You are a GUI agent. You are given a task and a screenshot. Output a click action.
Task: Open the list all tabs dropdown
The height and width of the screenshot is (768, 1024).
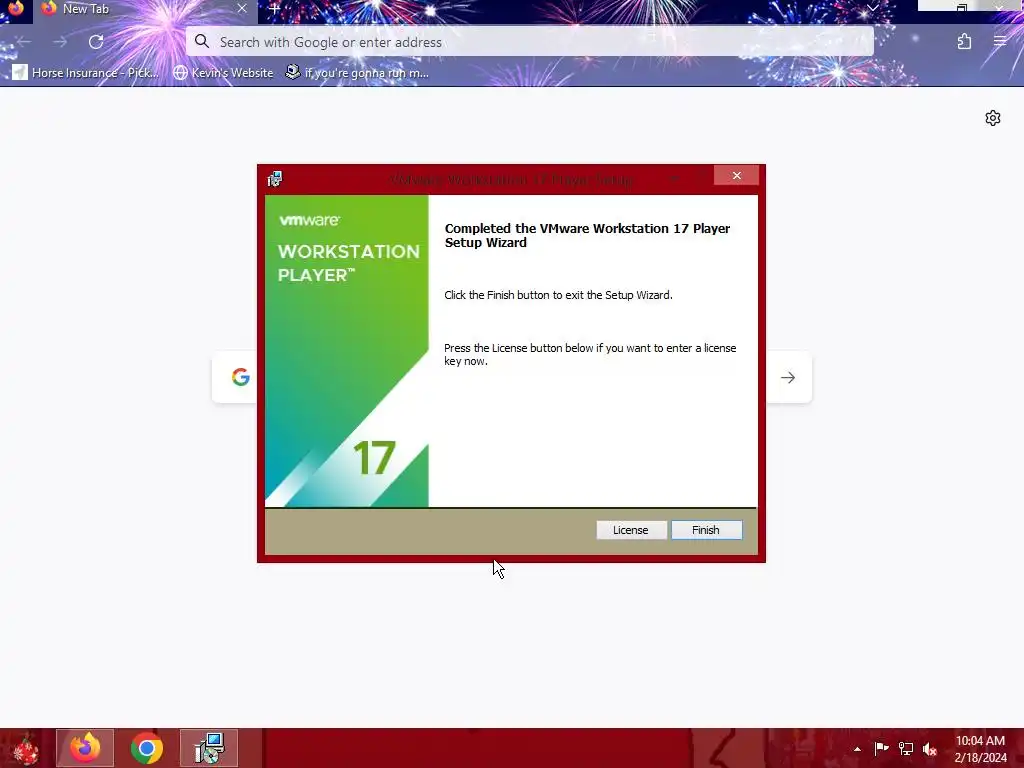click(x=872, y=8)
